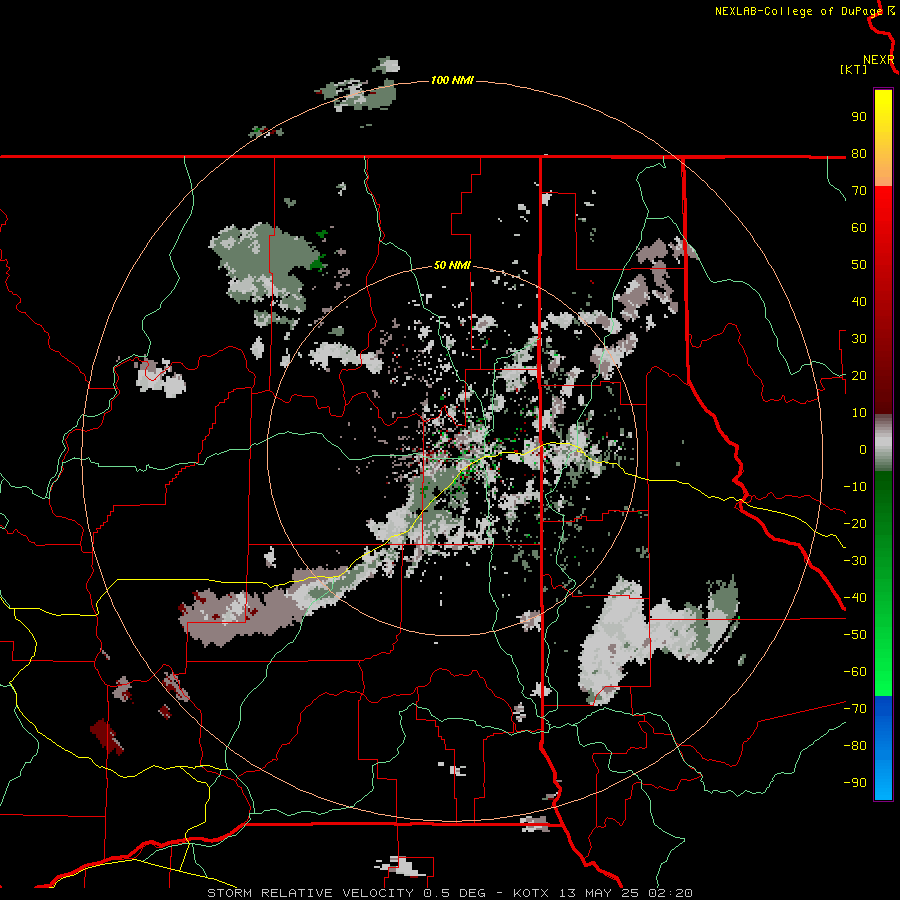The height and width of the screenshot is (900, 900).
Task: Click the -20 value on the velocity scale
Action: [855, 524]
